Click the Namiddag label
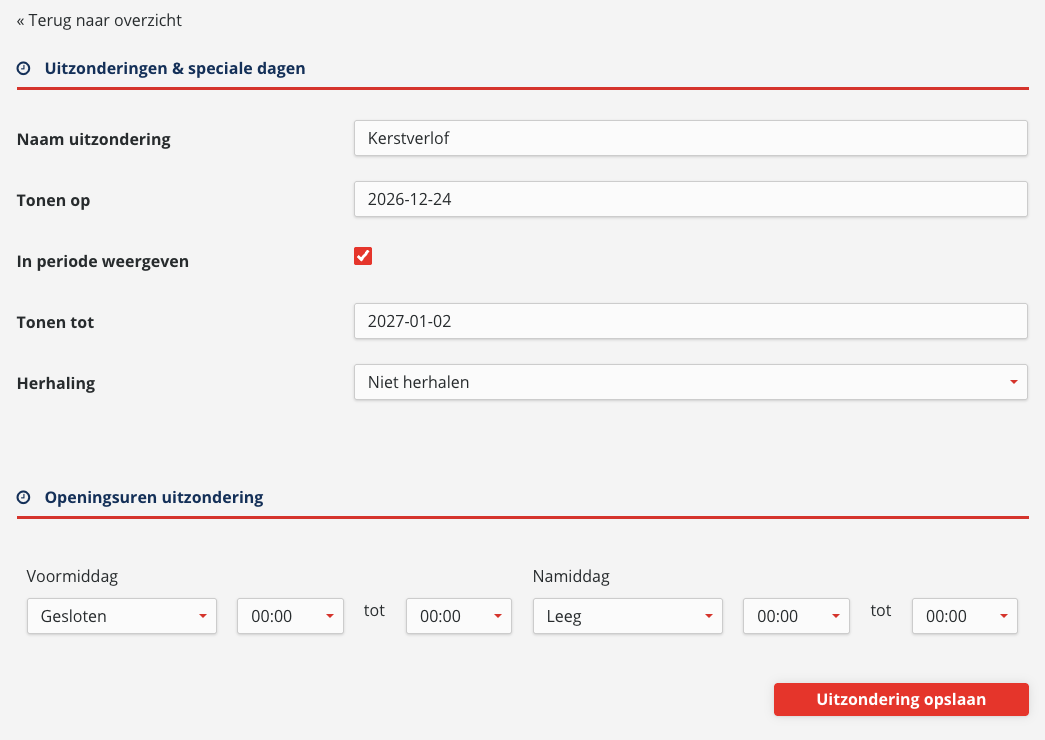 (571, 576)
